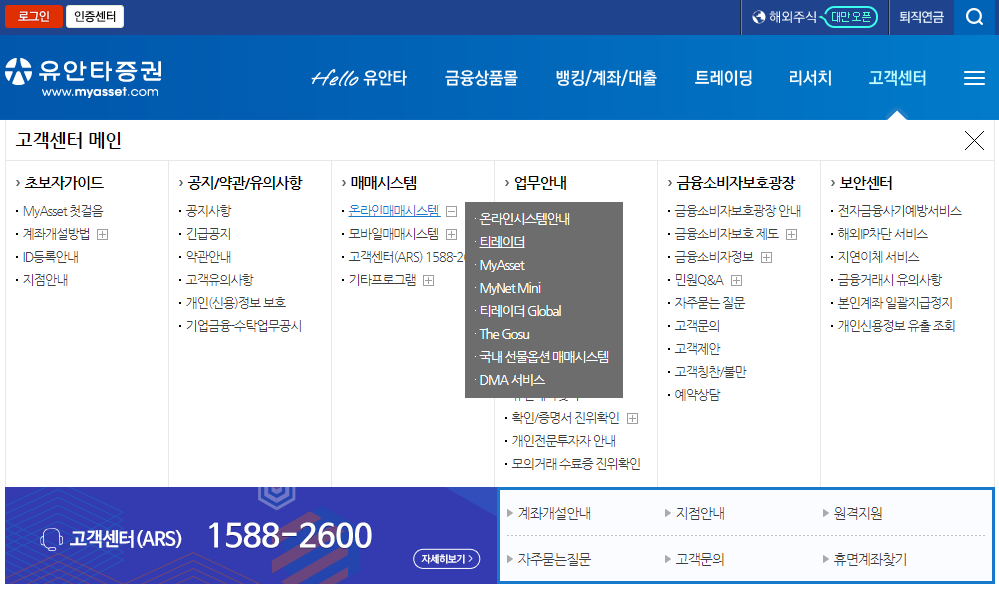Open 원격지원 quick link
The width and height of the screenshot is (999, 589).
(858, 513)
